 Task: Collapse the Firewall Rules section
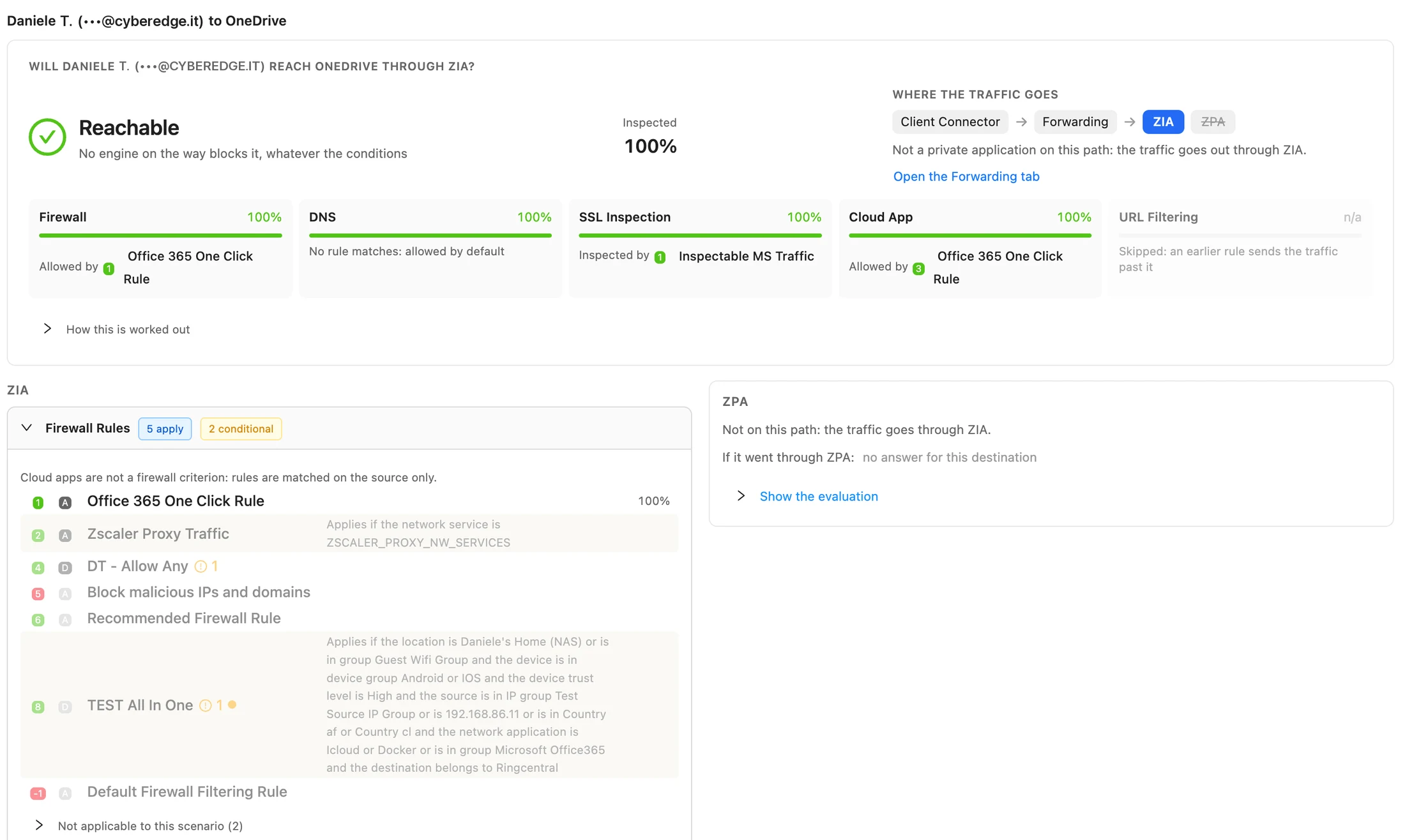pos(27,428)
